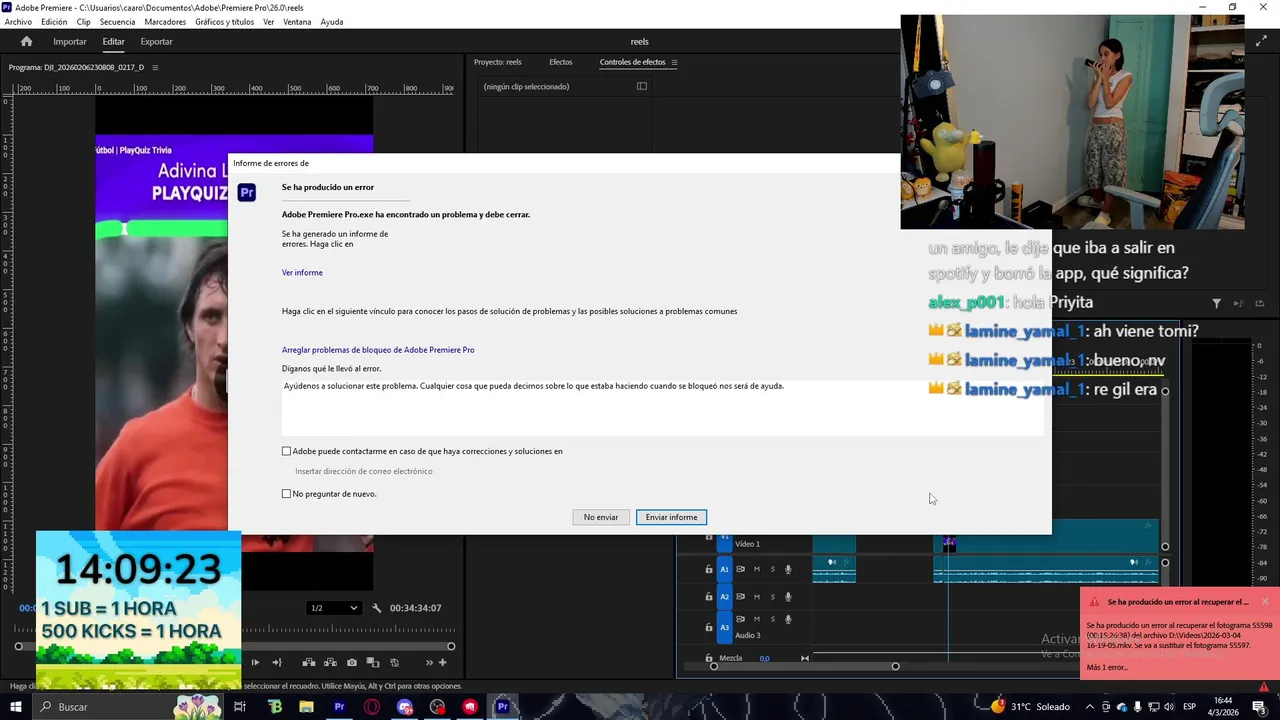The width and height of the screenshot is (1280, 720).
Task: Step forward one frame
Action: [x=255, y=662]
